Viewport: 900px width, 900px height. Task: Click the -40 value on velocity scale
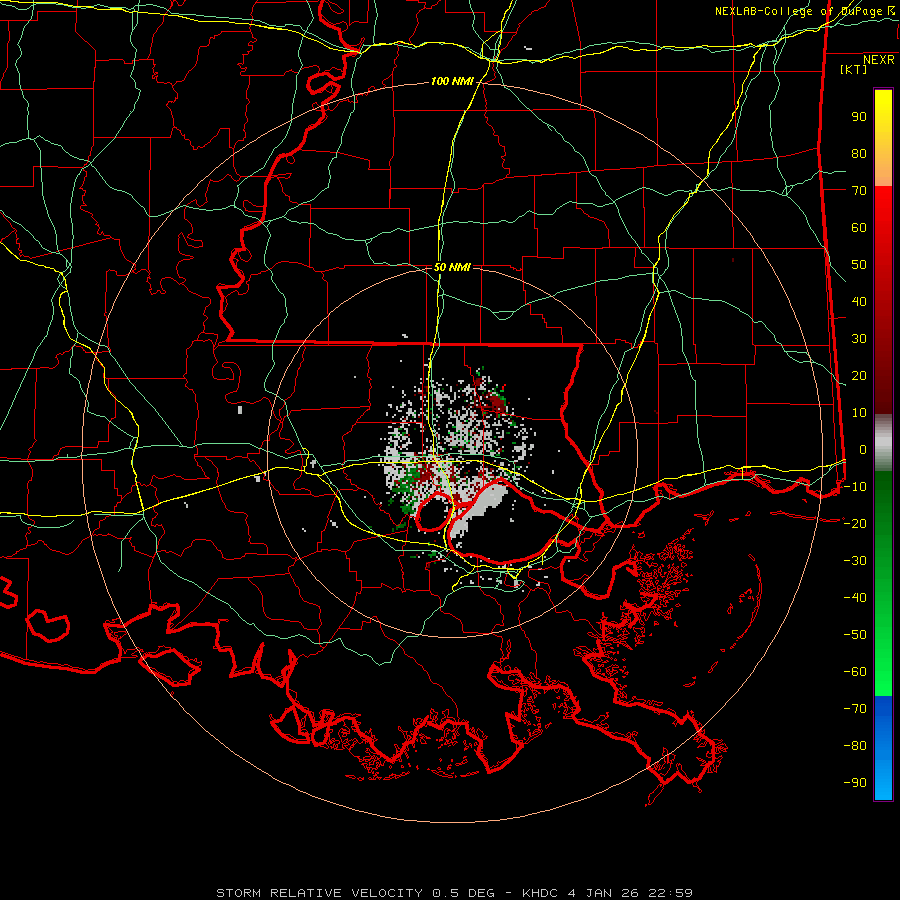tap(855, 598)
